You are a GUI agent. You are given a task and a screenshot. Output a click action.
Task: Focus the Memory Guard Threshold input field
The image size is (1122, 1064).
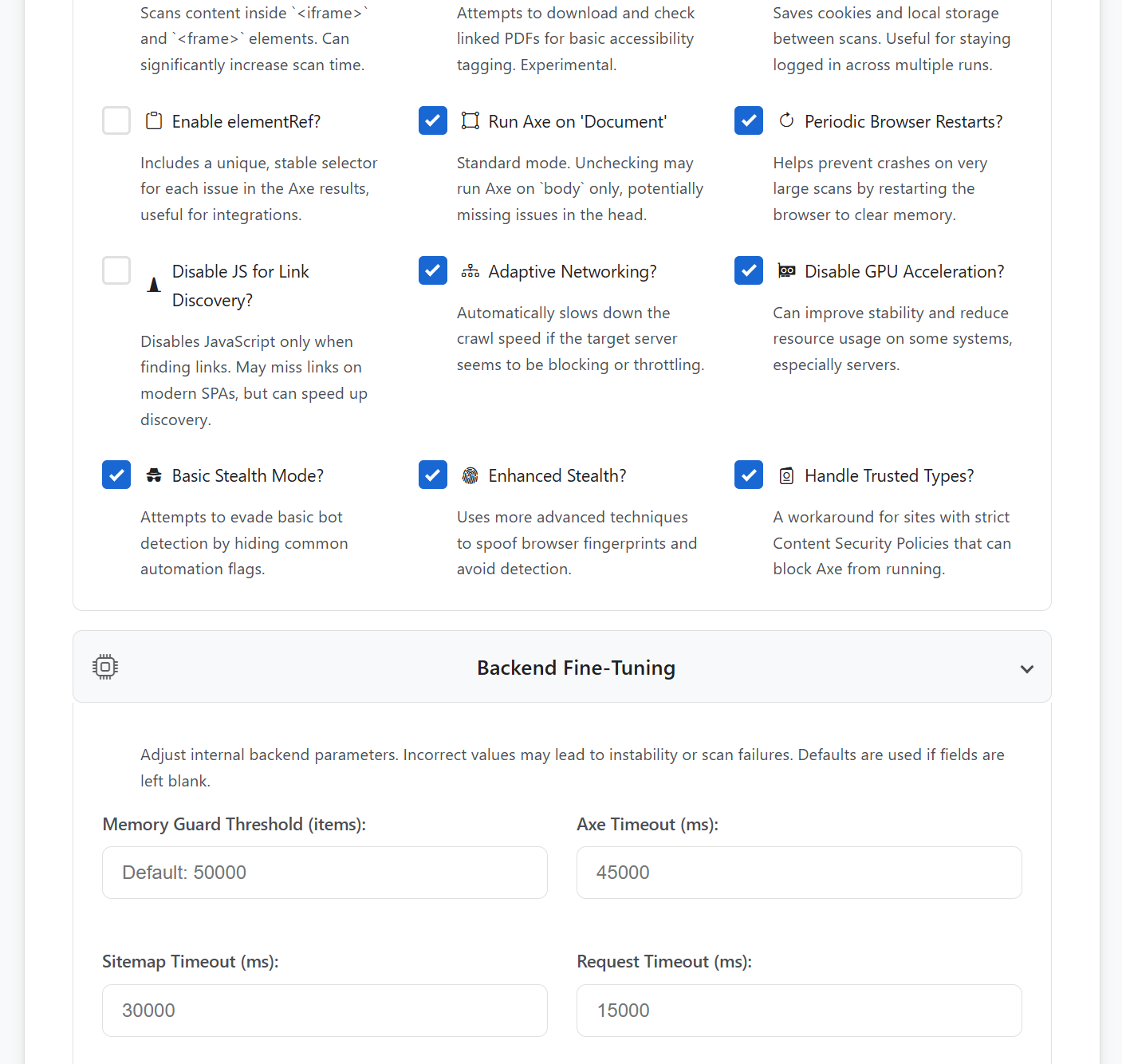[325, 873]
